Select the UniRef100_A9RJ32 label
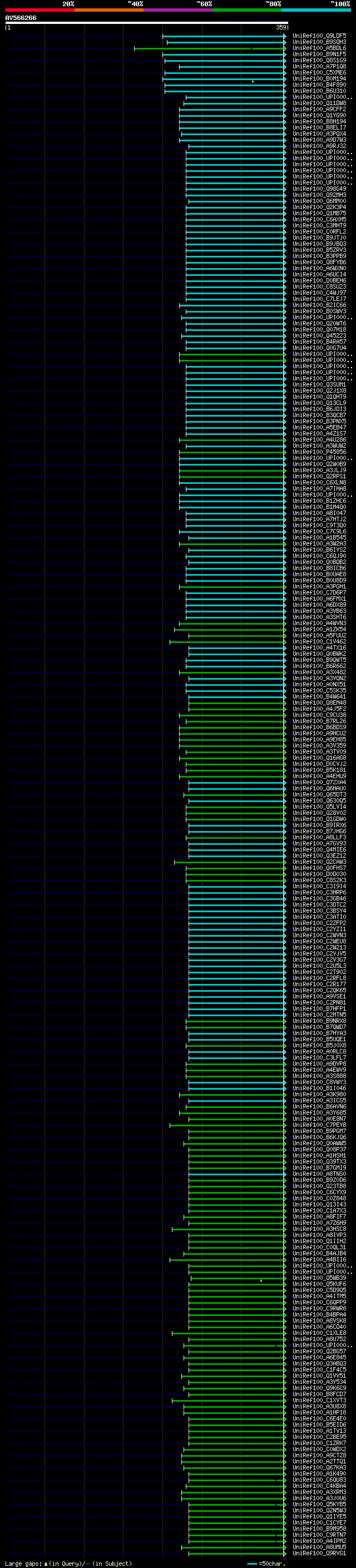356x1568 pixels. 319,146
